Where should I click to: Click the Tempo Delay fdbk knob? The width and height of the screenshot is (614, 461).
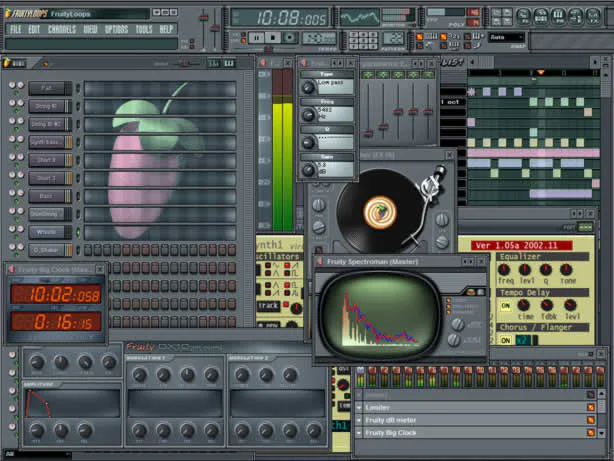(547, 305)
